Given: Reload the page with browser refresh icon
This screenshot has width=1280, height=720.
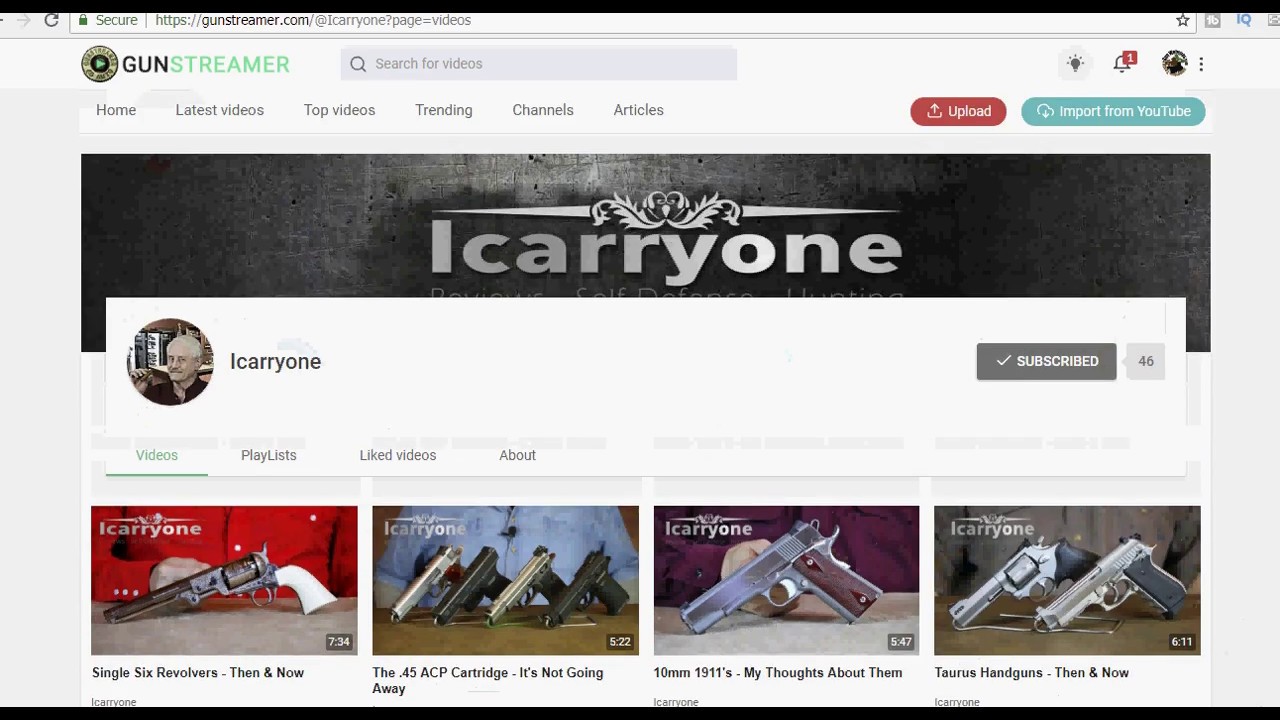Looking at the screenshot, I should click(x=51, y=20).
